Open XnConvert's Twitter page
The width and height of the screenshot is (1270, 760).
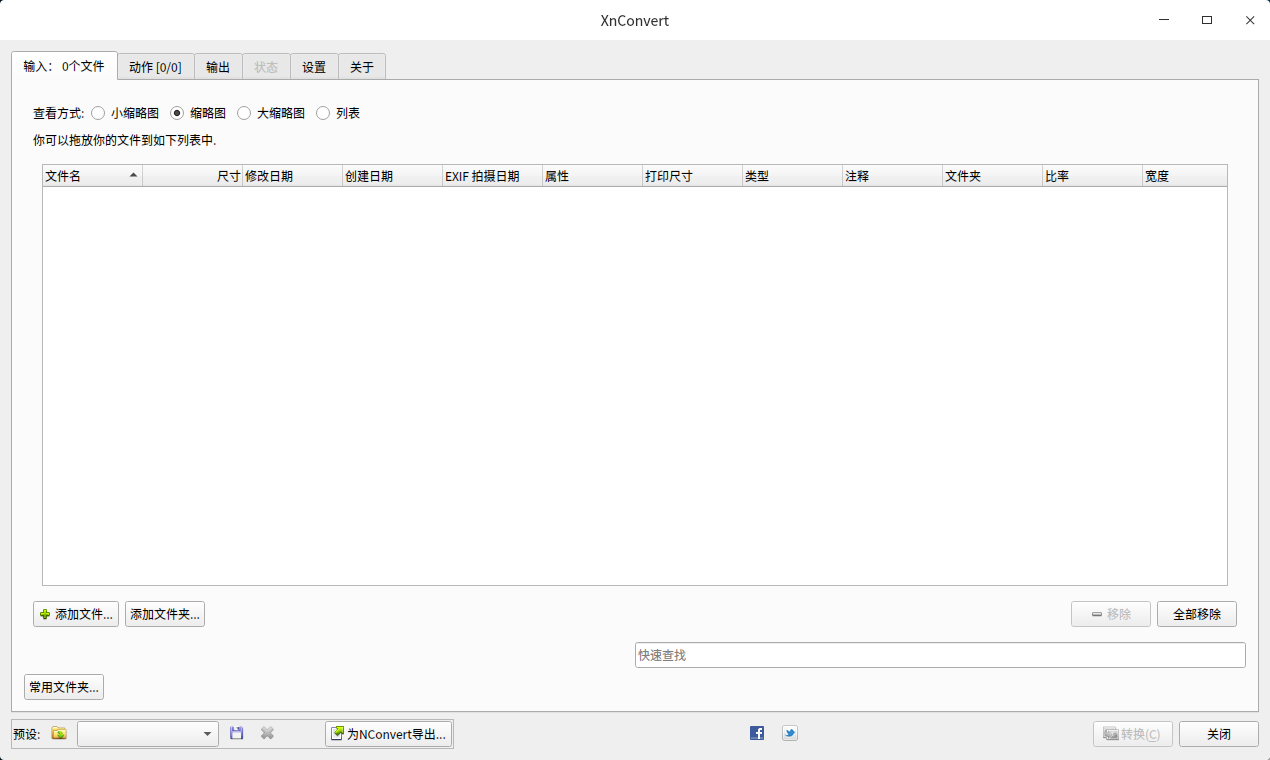click(790, 733)
